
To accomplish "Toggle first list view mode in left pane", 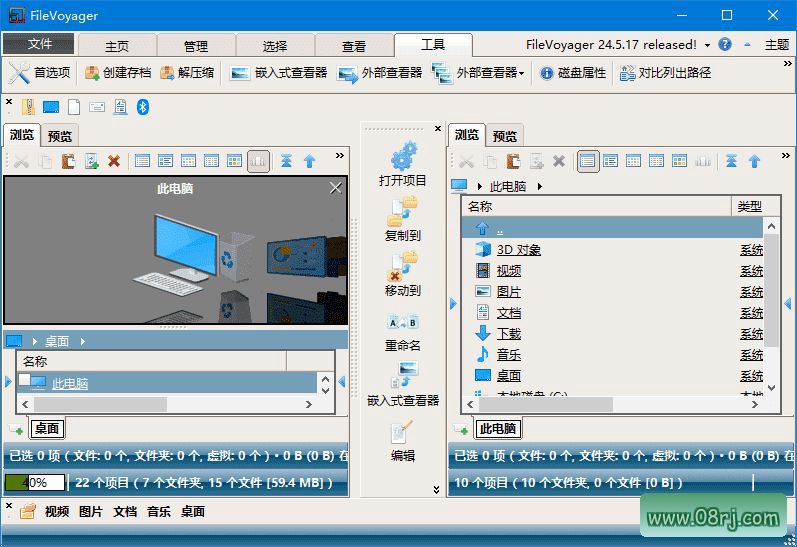I will 142,161.
